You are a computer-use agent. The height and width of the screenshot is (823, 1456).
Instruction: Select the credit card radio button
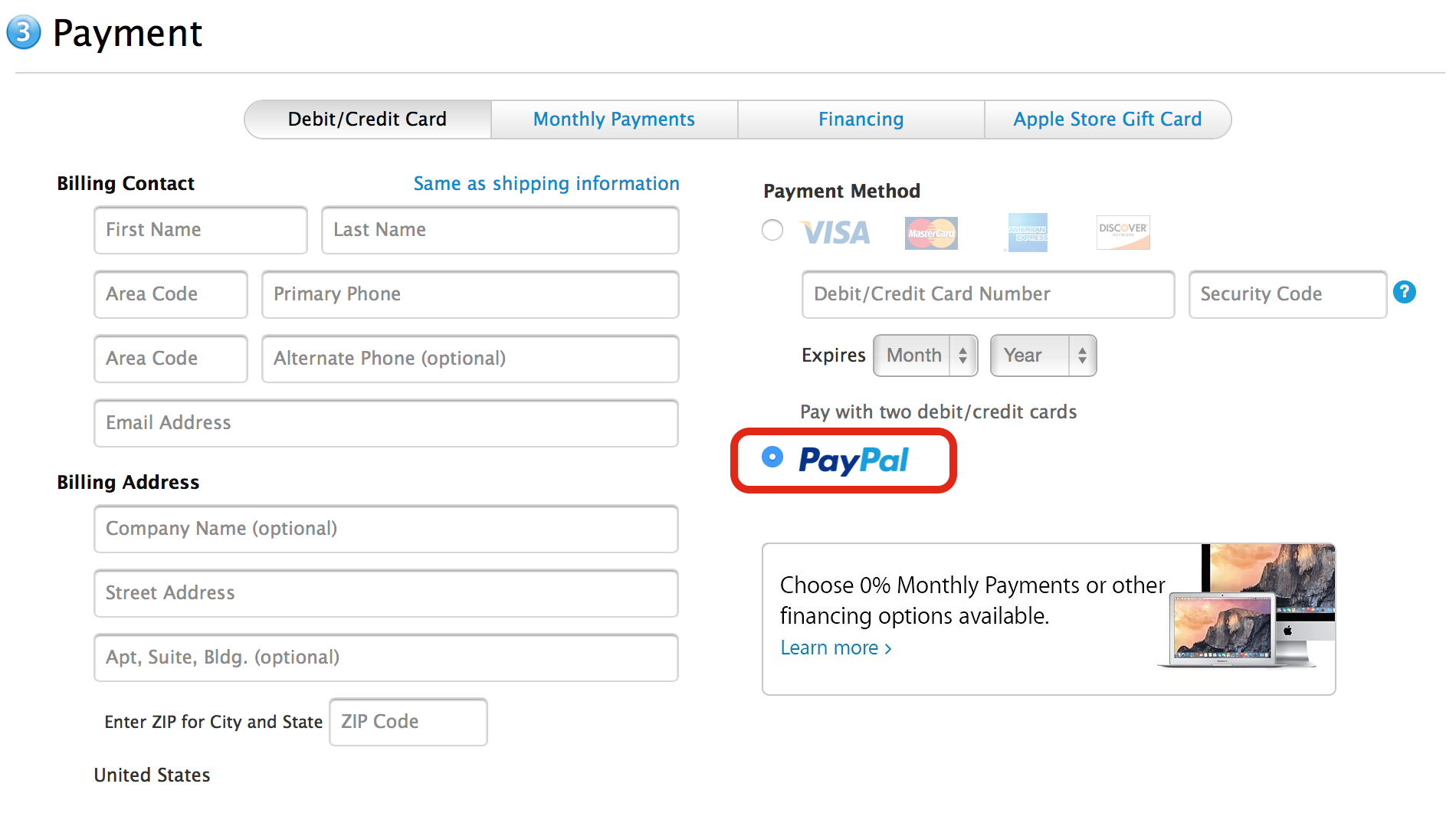pyautogui.click(x=772, y=230)
